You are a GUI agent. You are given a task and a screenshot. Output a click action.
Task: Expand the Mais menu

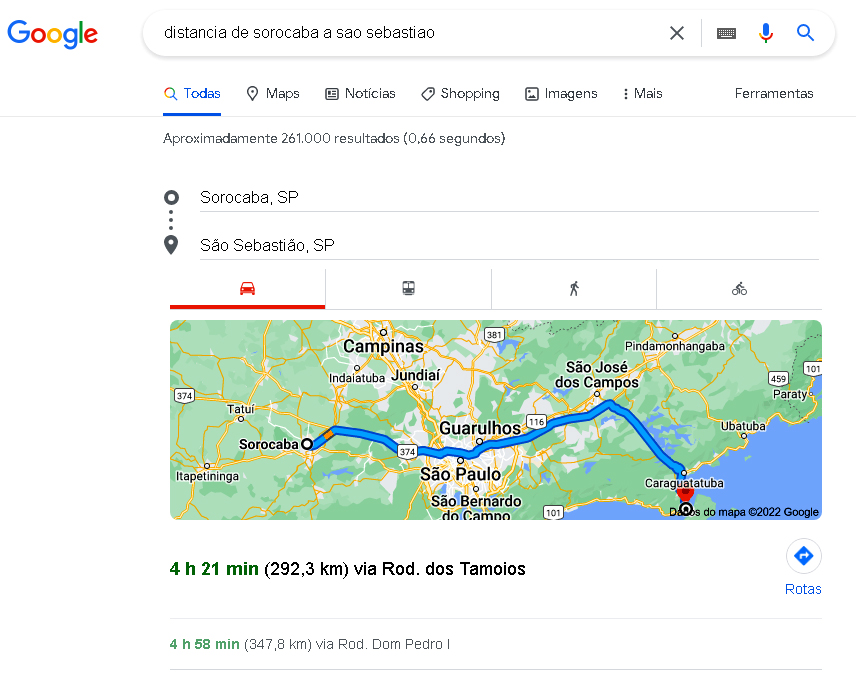pos(642,93)
